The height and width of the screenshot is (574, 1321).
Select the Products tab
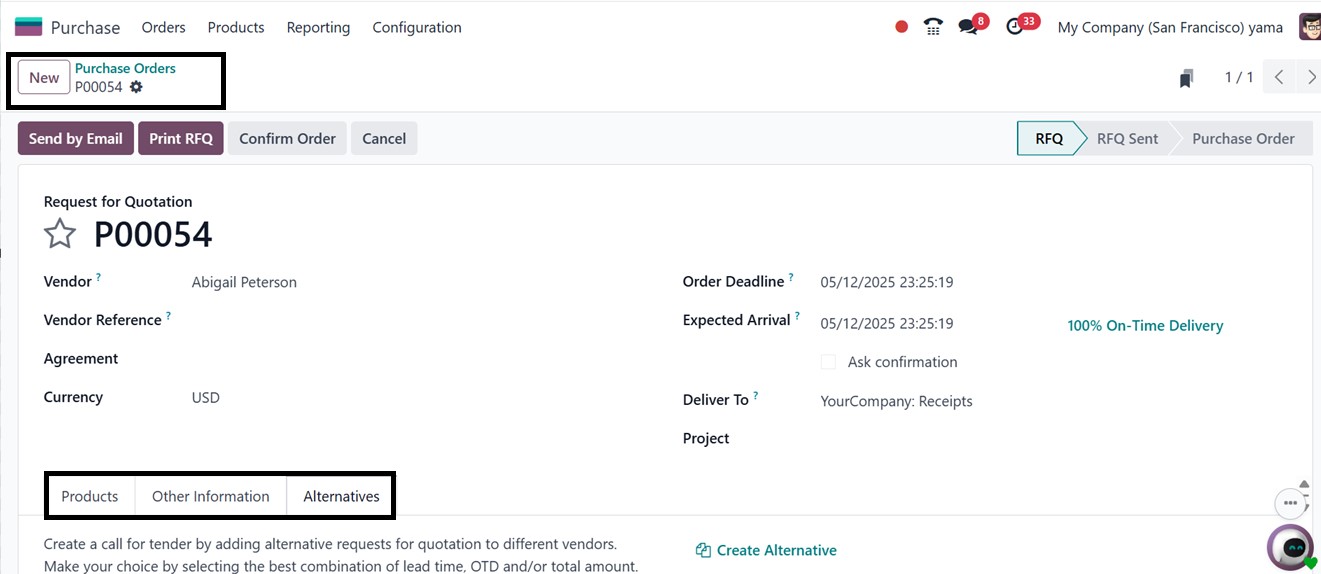tap(90, 496)
